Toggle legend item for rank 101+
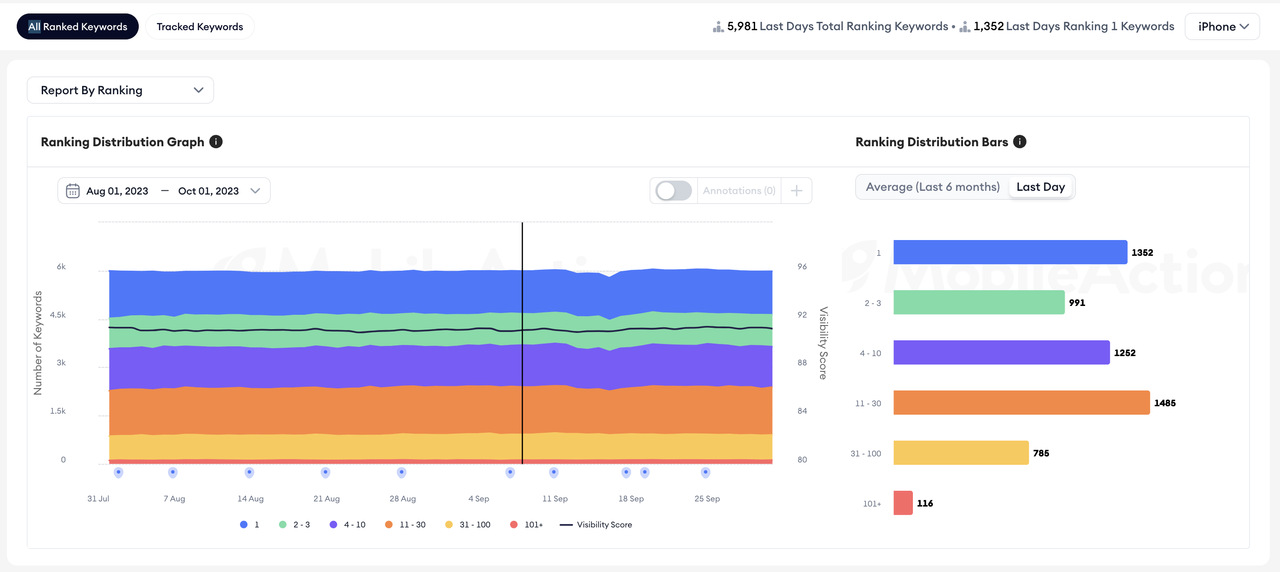This screenshot has width=1280, height=572. click(x=526, y=524)
